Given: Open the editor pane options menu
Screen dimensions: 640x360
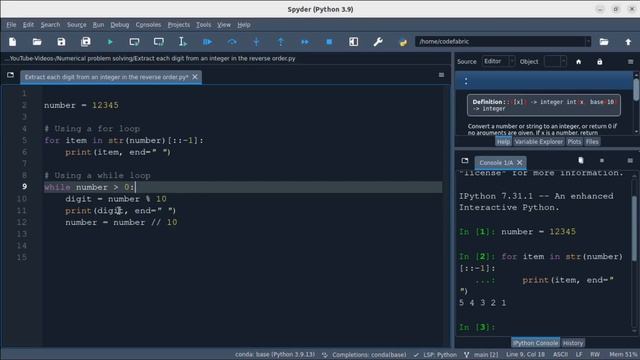Looking at the screenshot, I should [x=441, y=75].
